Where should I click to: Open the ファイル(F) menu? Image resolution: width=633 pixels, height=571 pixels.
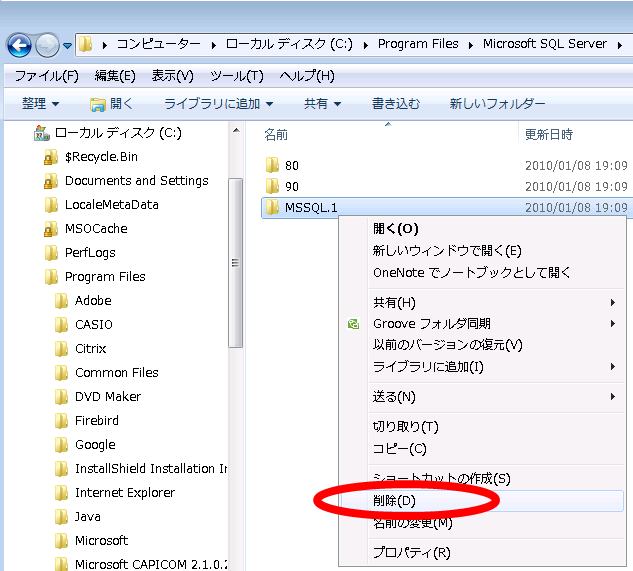click(47, 76)
